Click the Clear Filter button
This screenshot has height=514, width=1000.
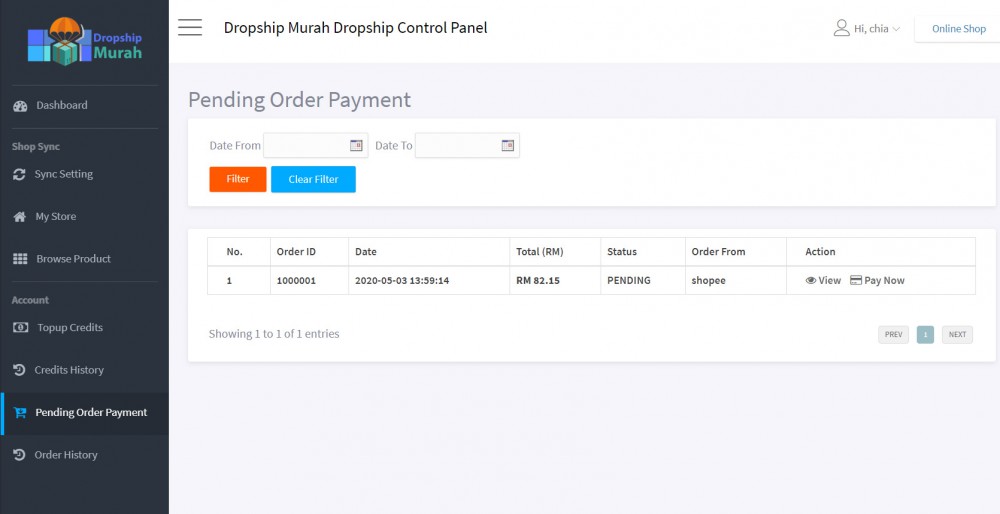313,179
